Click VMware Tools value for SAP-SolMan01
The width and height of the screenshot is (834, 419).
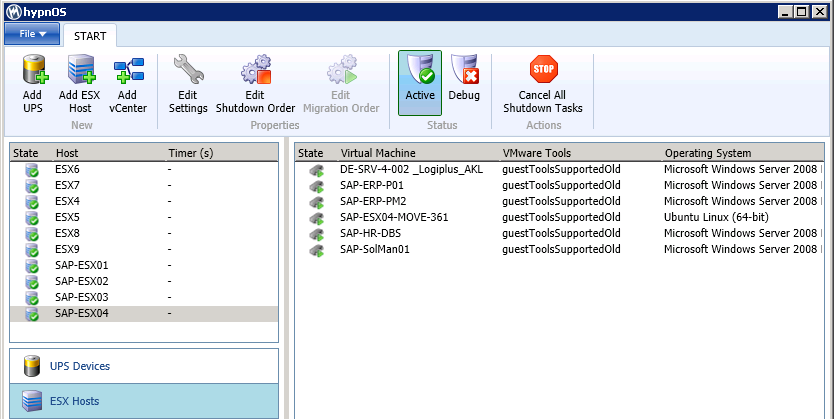click(561, 249)
